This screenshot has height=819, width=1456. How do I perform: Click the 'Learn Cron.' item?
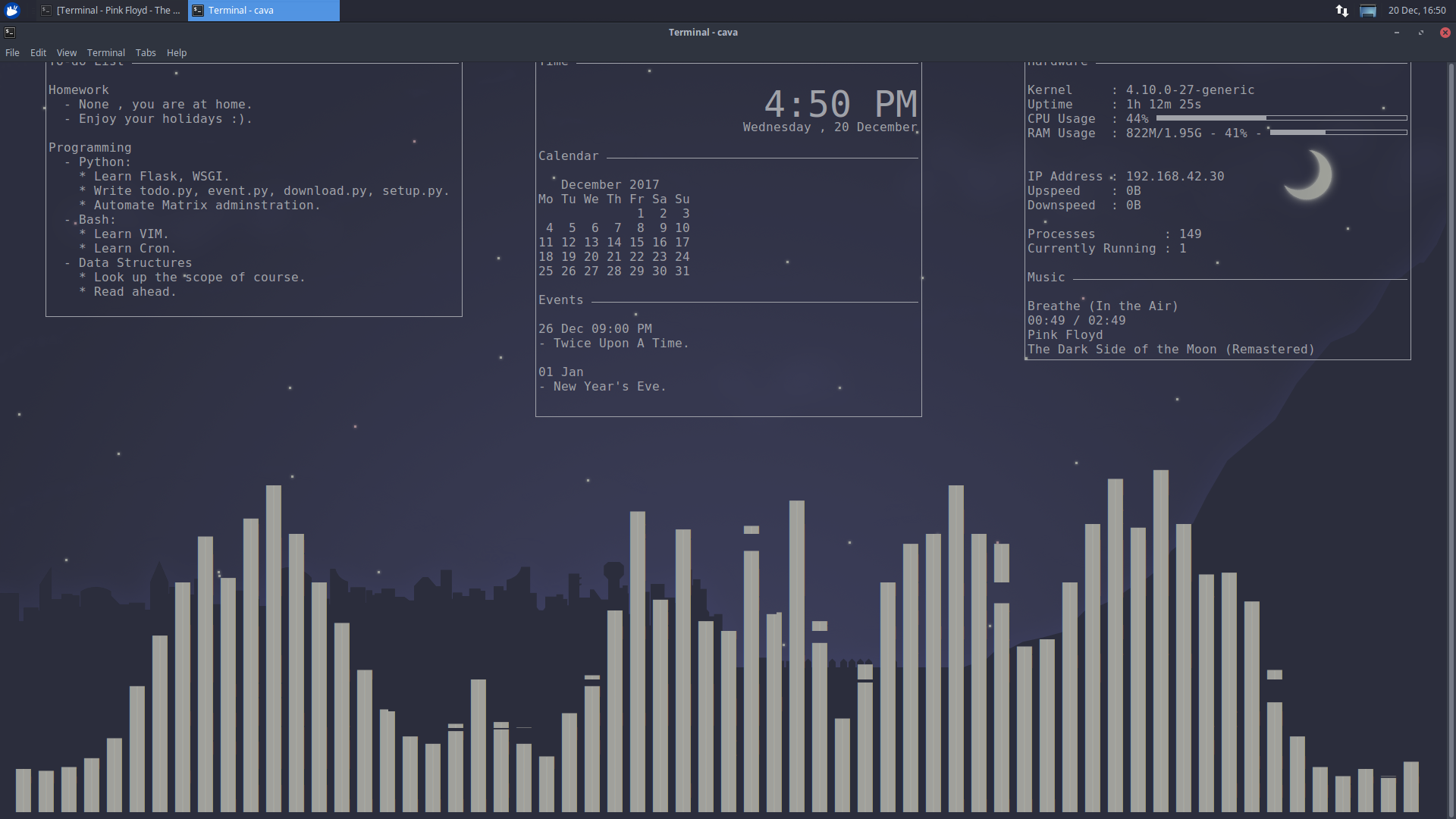pos(135,248)
